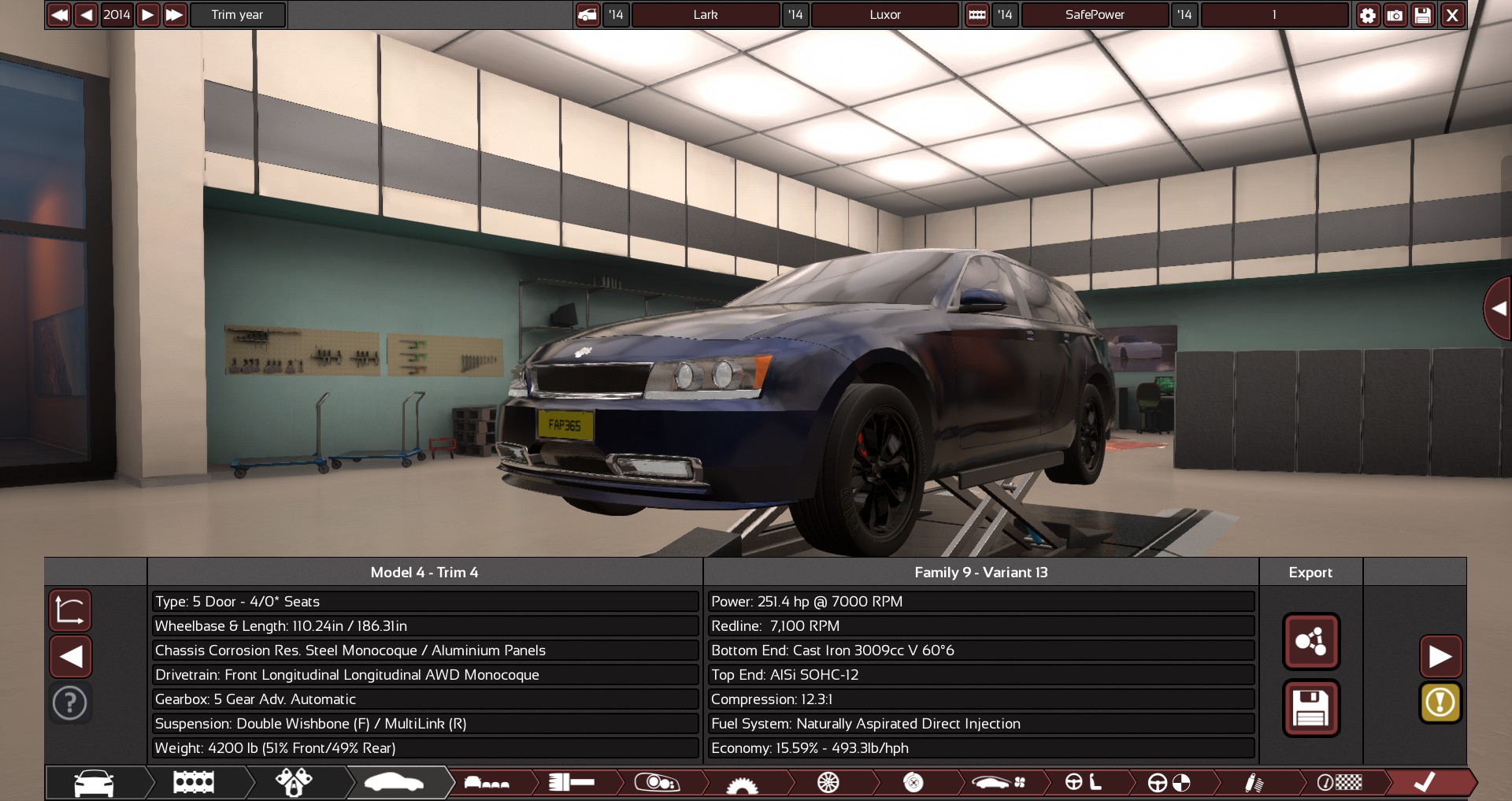Screen dimensions: 1512x801
Task: Open the headlight fixtures tab
Action: tap(657, 783)
